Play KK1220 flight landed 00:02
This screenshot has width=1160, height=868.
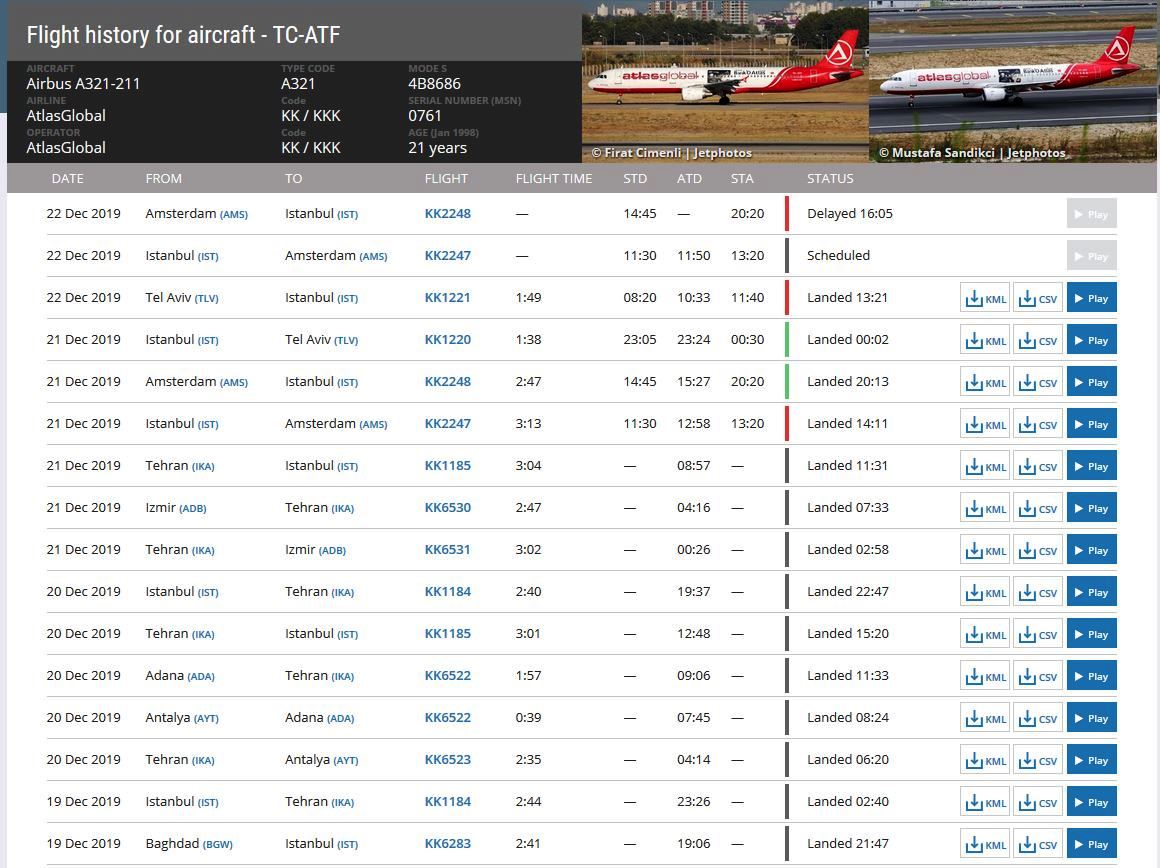pos(1091,340)
